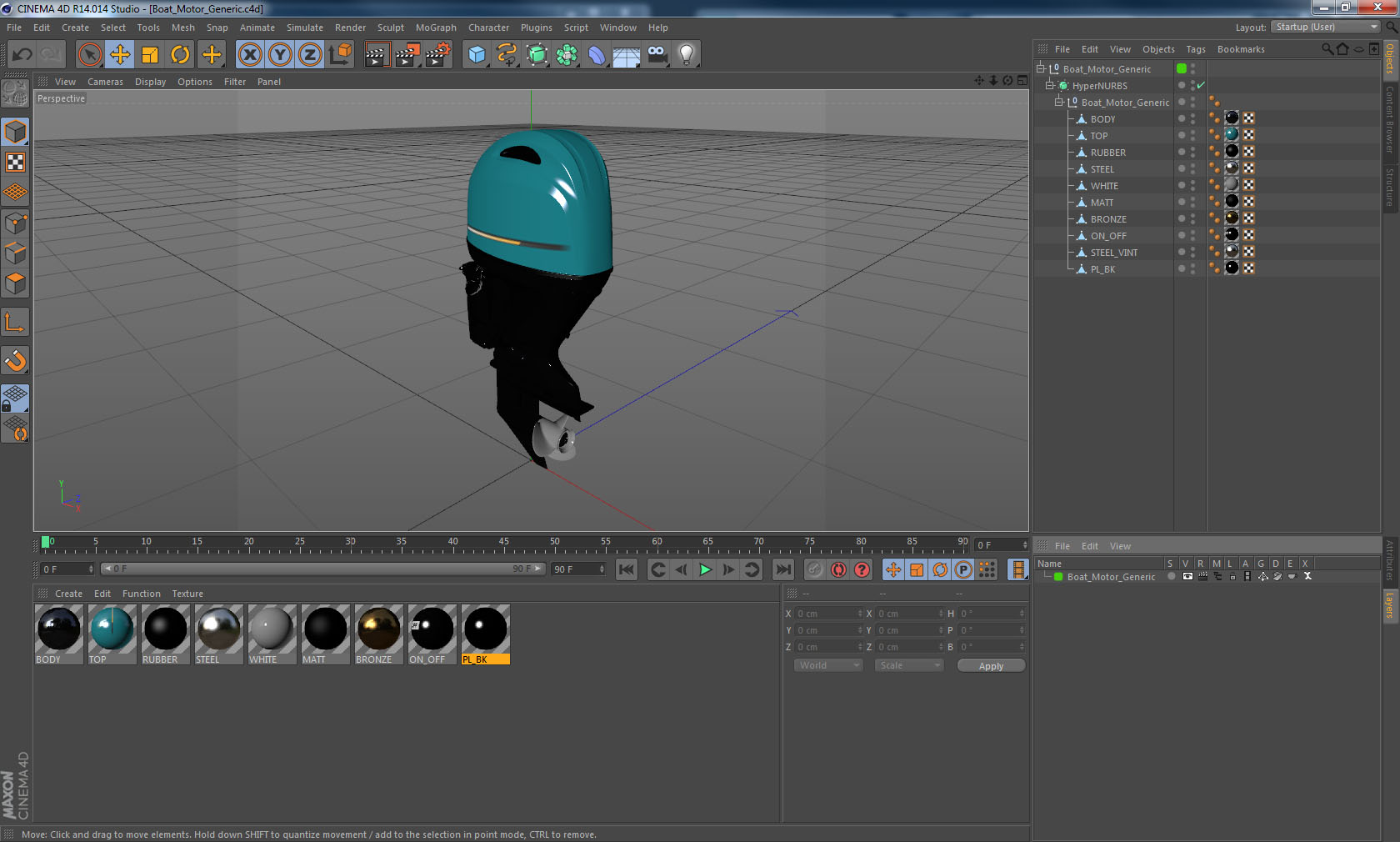The image size is (1400, 842).
Task: Add a camera object
Action: tap(657, 55)
